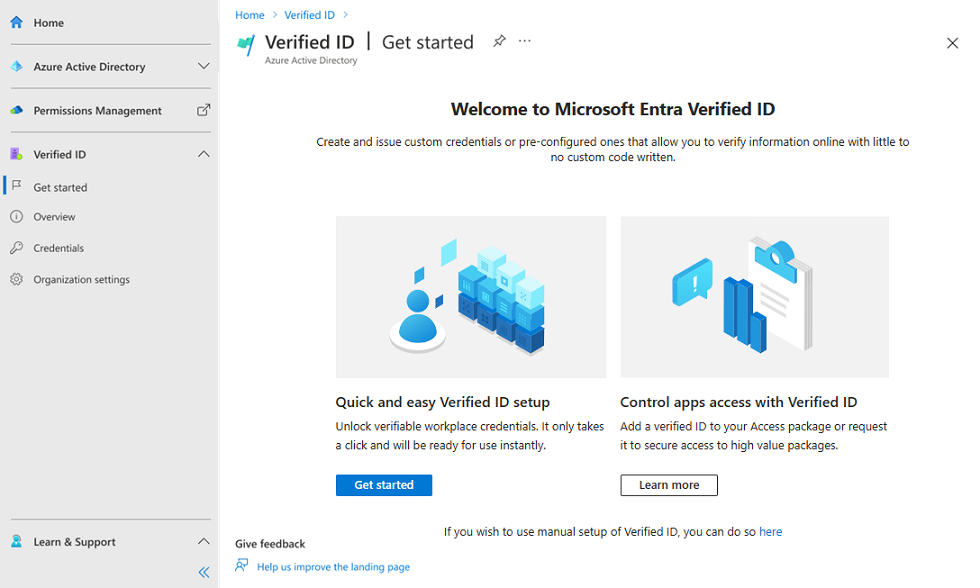This screenshot has width=980, height=588.
Task: Collapse the Verified ID section
Action: tap(203, 154)
